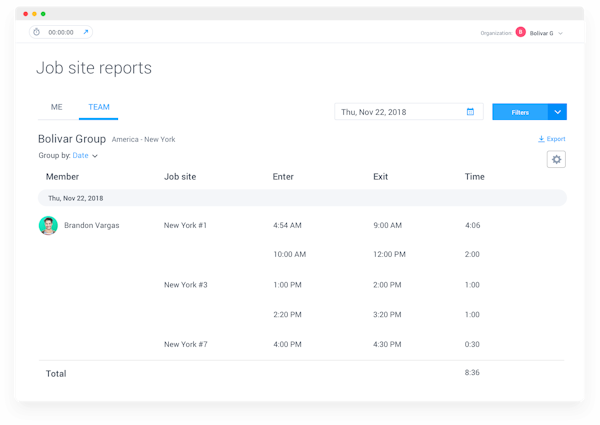The width and height of the screenshot is (600, 425).
Task: Click the New York #1 job site
Action: pyautogui.click(x=185, y=226)
